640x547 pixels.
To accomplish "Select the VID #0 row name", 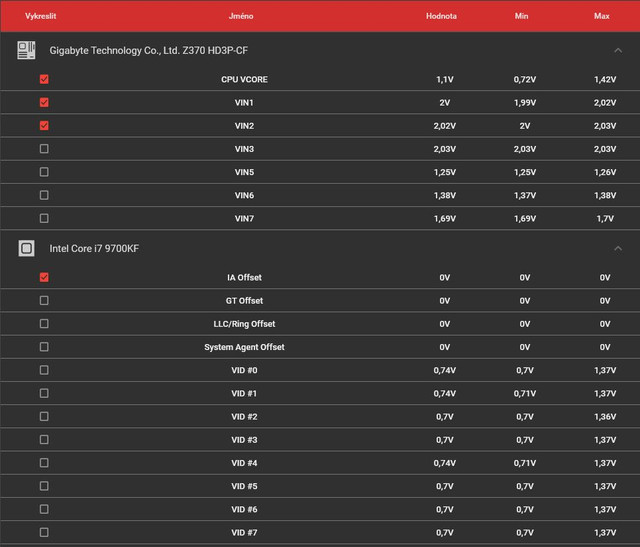I will (x=244, y=371).
